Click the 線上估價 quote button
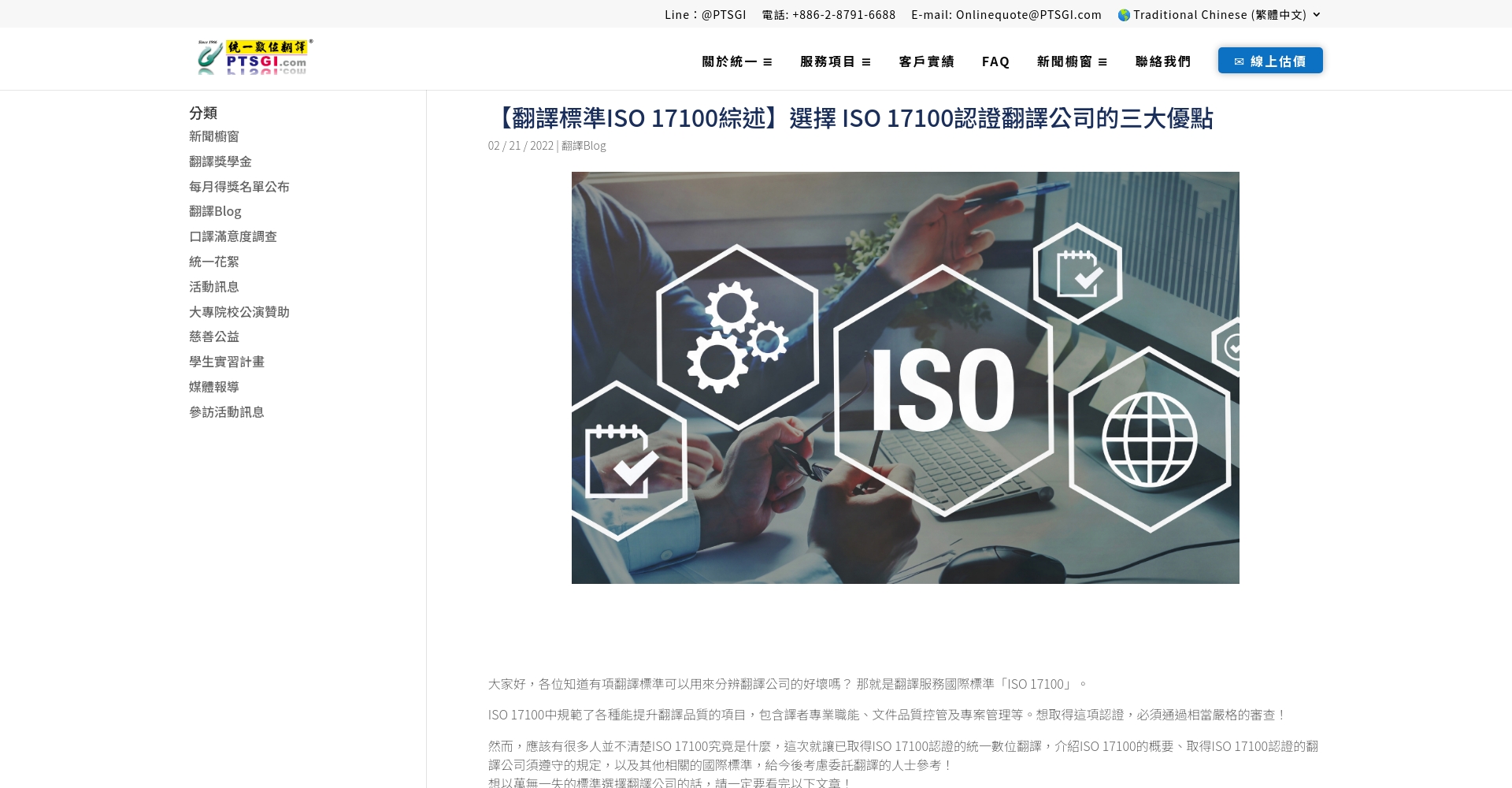 click(x=1270, y=60)
